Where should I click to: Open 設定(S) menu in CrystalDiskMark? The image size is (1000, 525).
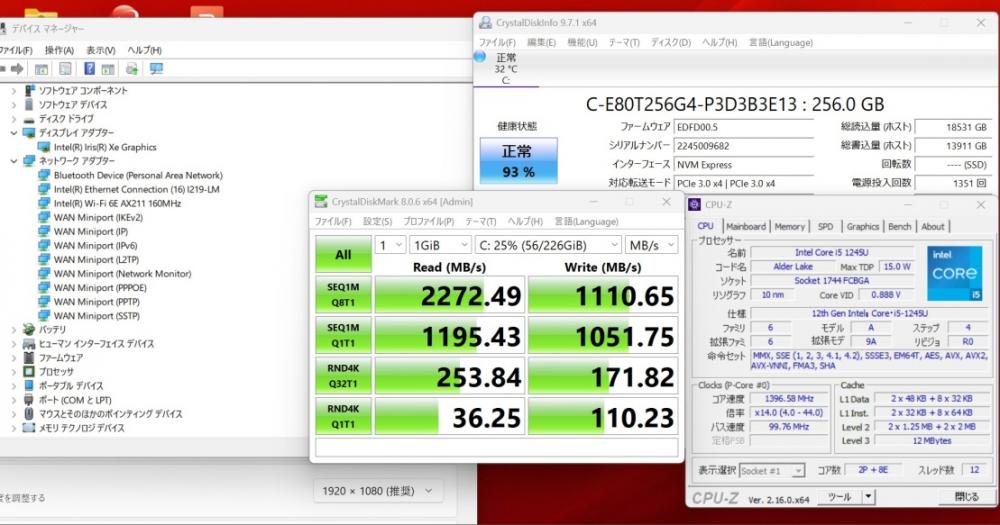(378, 221)
